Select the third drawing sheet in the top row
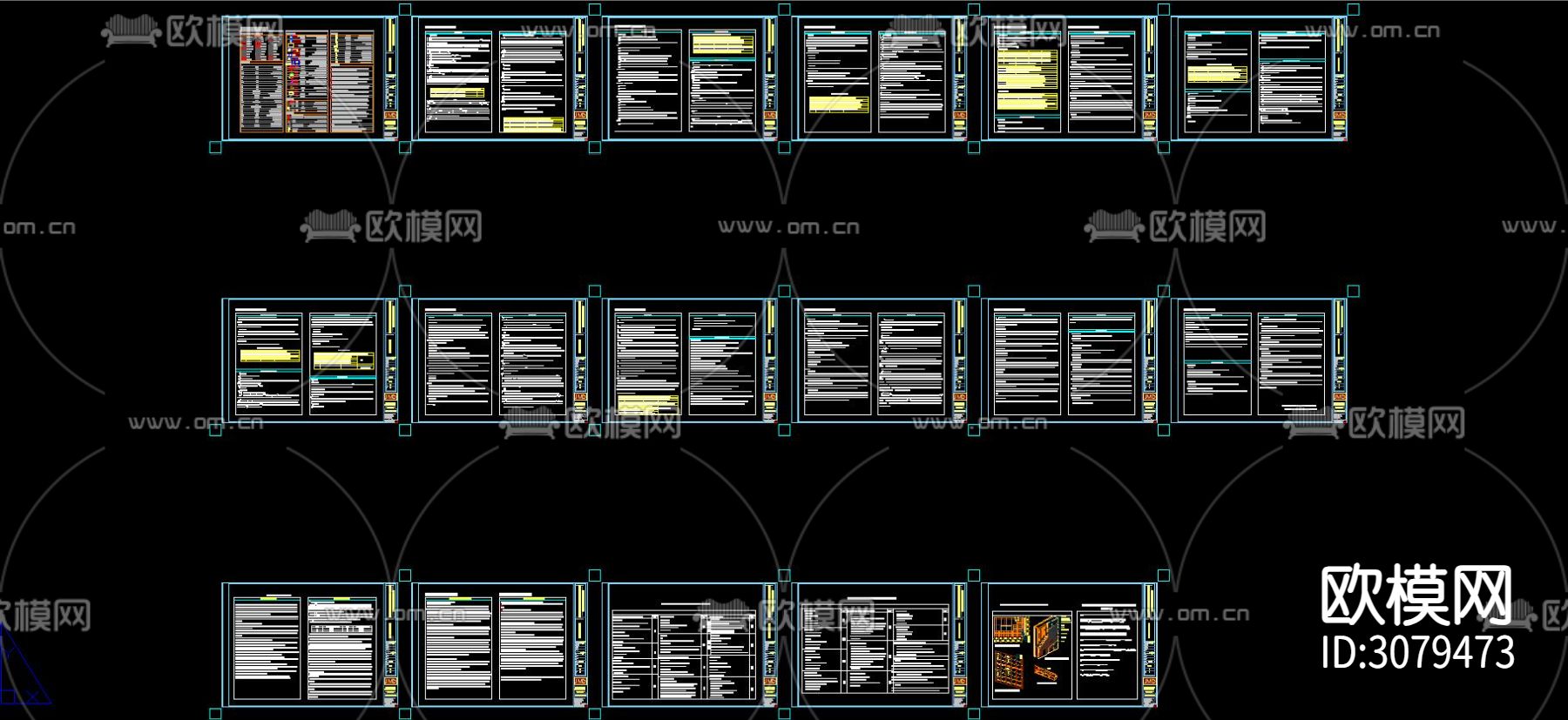Viewport: 1568px width, 720px height. [x=690, y=78]
